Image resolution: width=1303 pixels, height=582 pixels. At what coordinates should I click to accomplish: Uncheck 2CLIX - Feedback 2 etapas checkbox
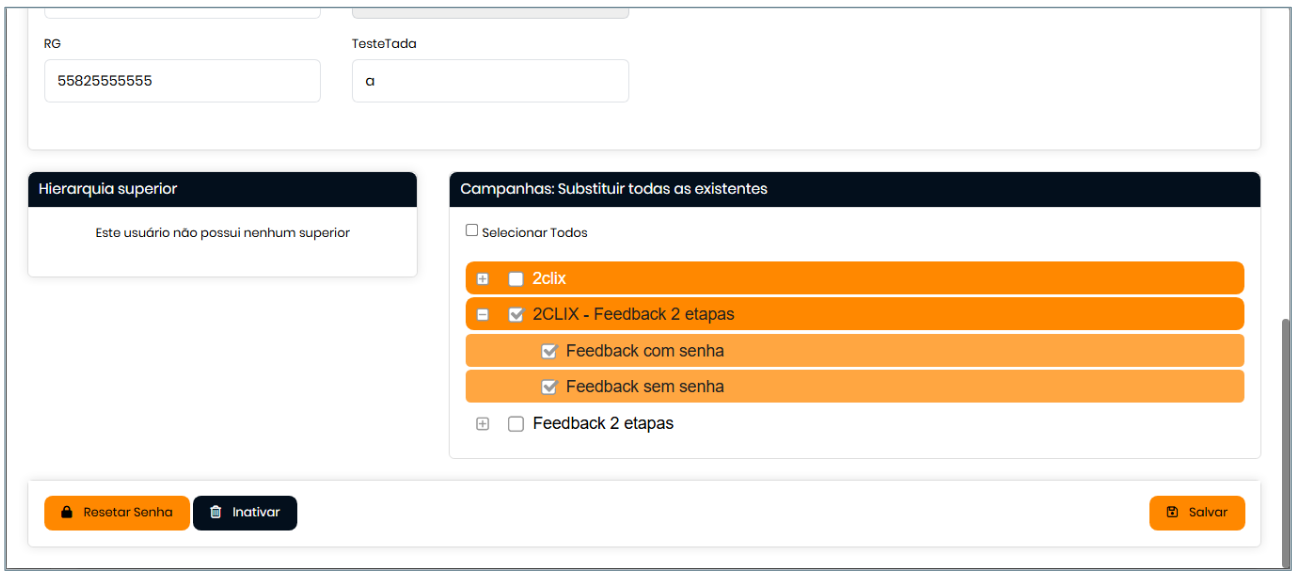pyautogui.click(x=516, y=315)
